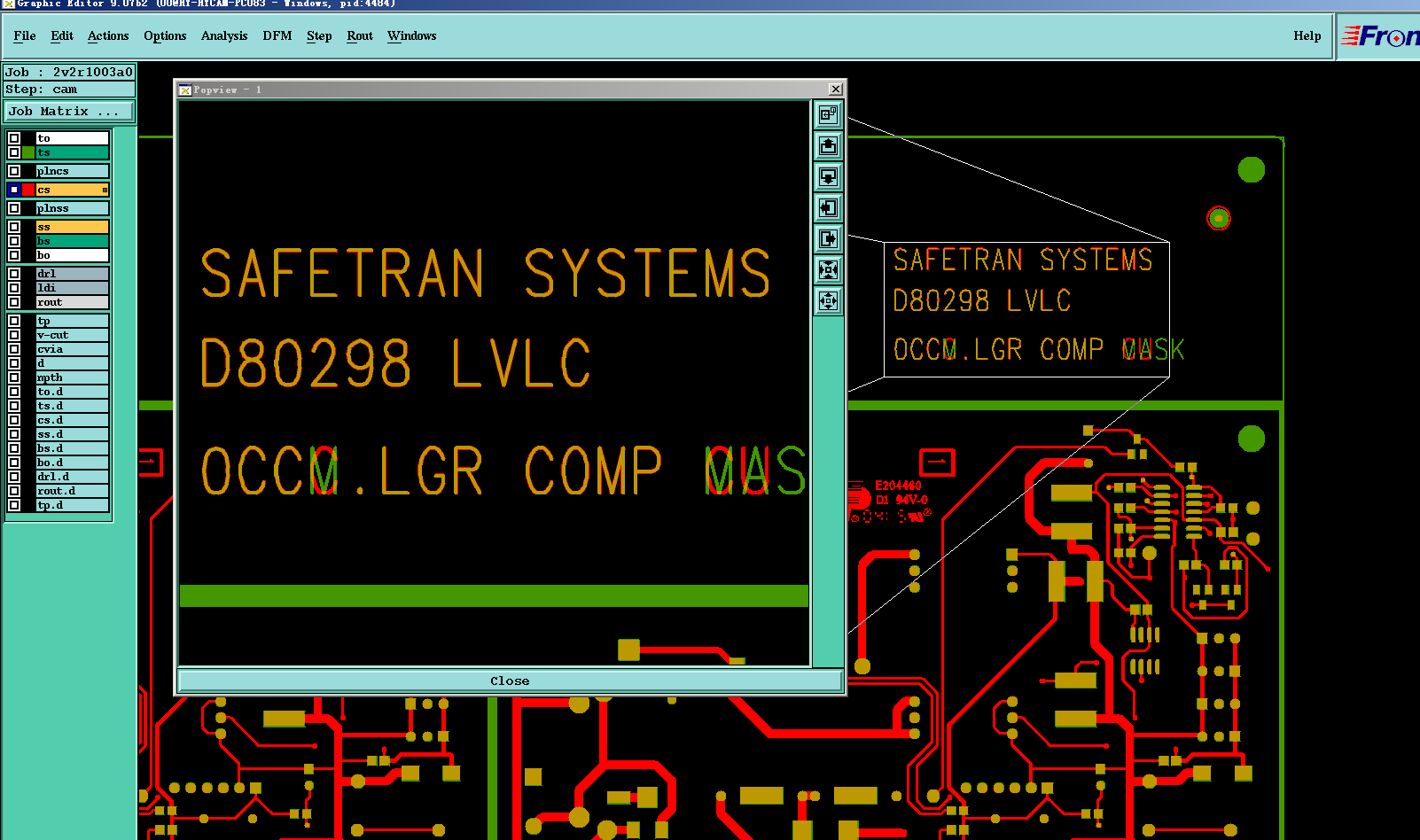Toggle the 'ldi' layer checkbox
The height and width of the screenshot is (840, 1420).
point(14,288)
